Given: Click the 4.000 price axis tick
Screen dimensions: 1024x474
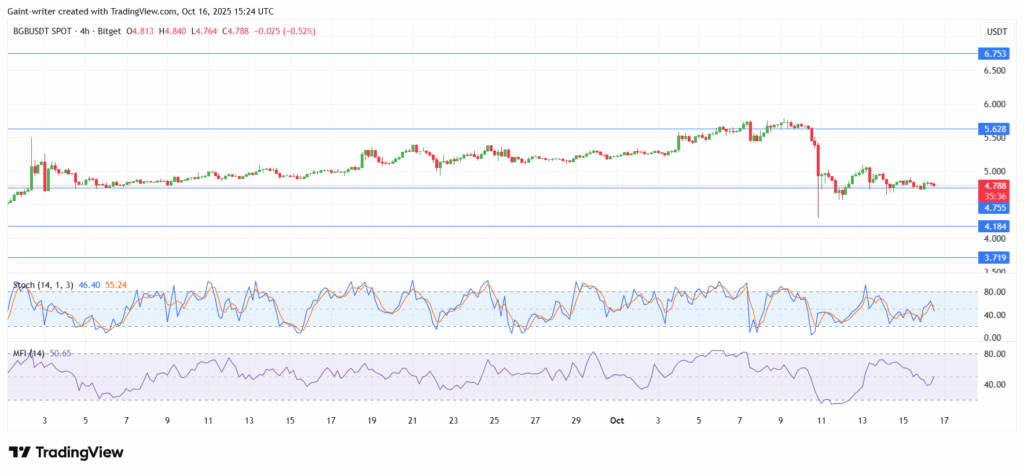Looking at the screenshot, I should coord(995,239).
